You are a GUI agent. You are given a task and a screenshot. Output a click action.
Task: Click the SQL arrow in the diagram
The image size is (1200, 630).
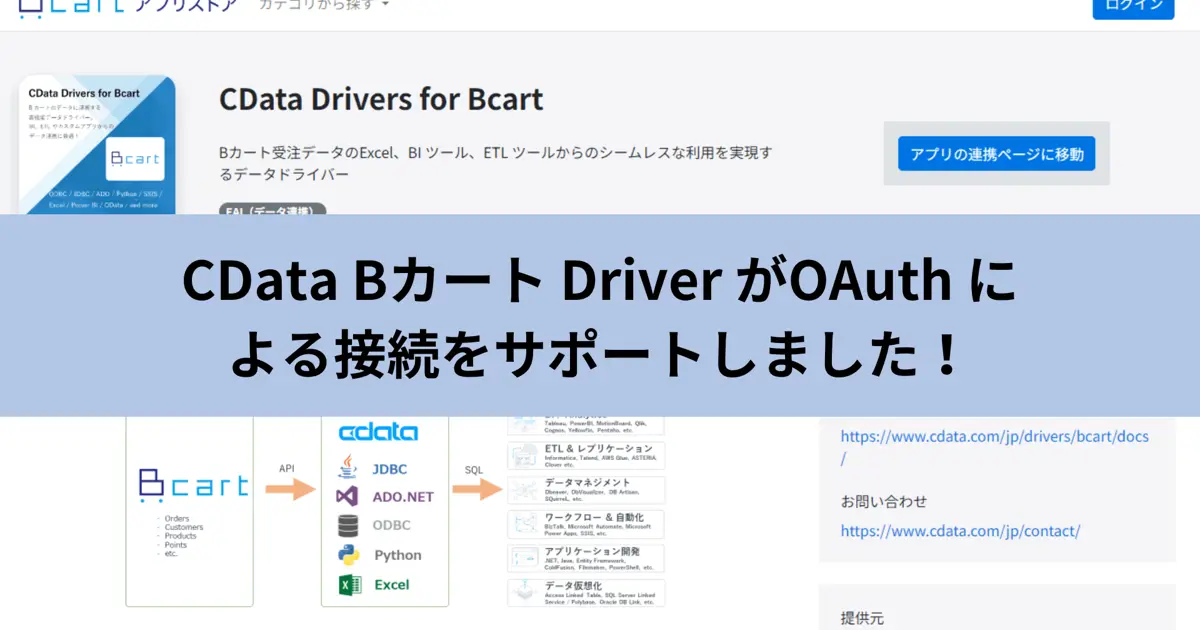(476, 489)
